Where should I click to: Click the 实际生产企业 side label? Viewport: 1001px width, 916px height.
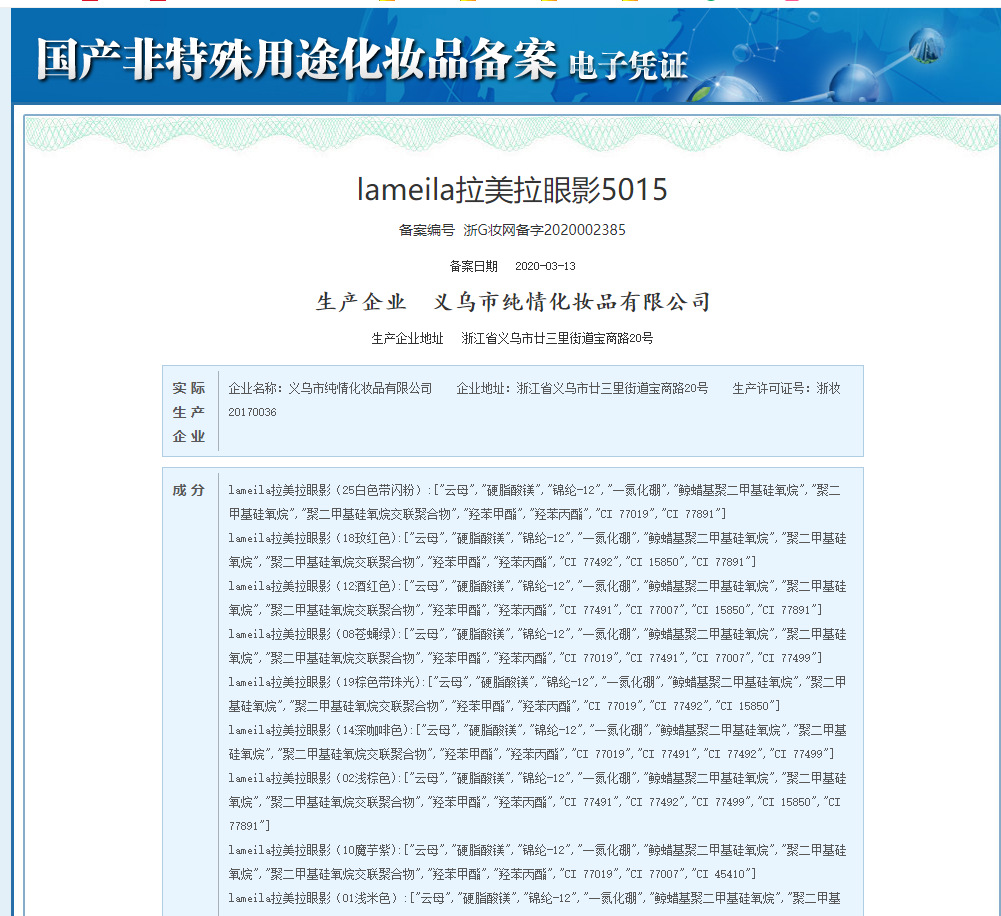click(189, 412)
